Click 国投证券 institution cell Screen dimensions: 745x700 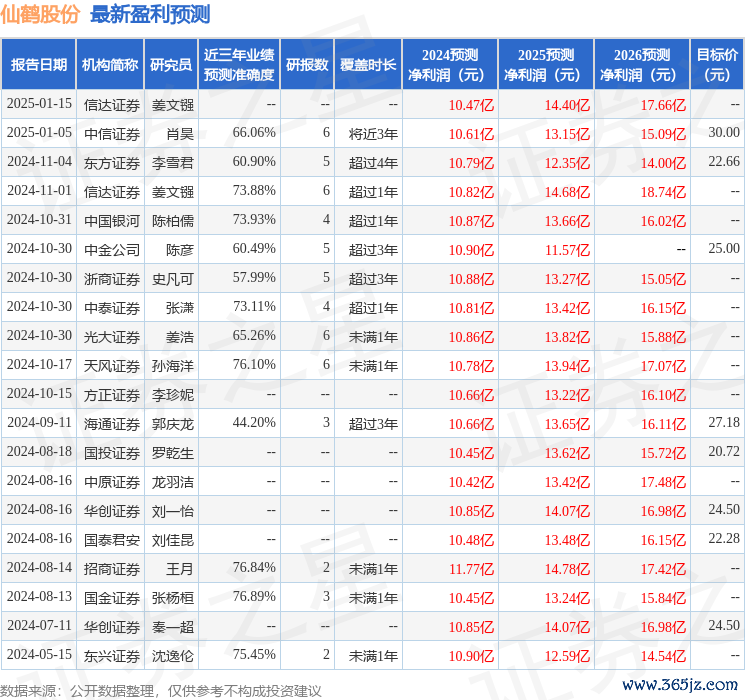[x=112, y=453]
